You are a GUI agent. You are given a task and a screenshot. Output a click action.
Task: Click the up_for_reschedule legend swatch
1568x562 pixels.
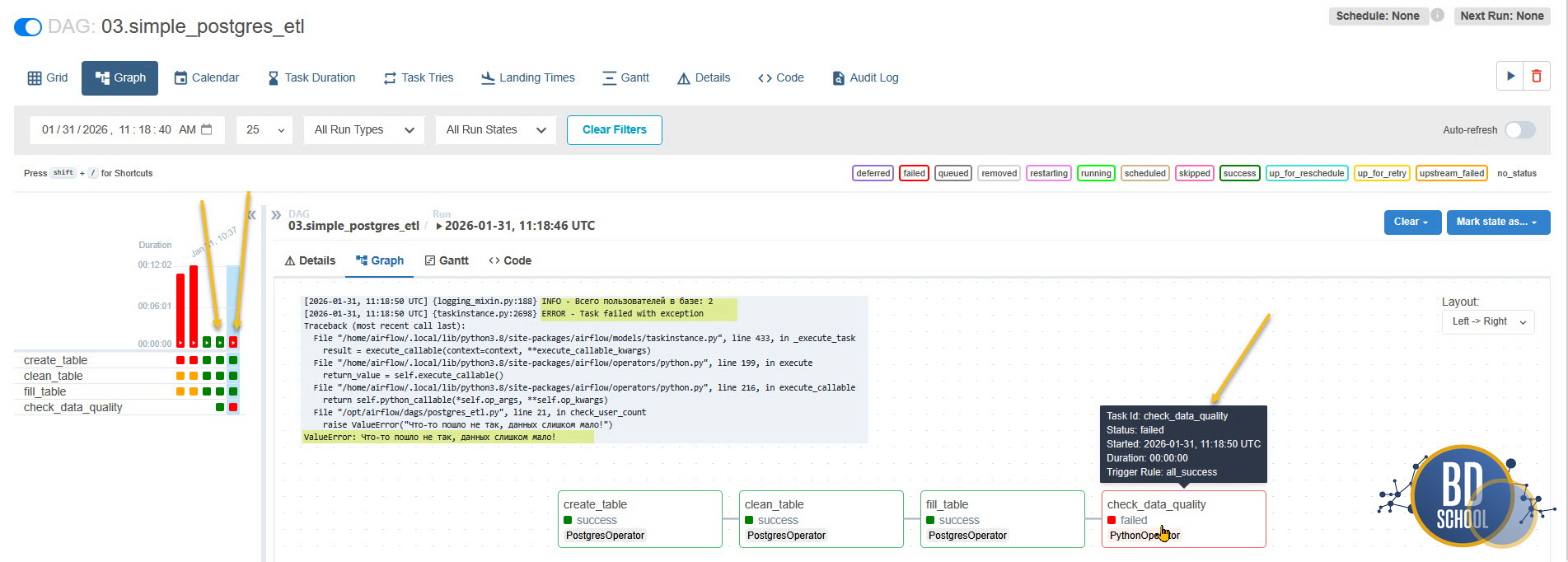pyautogui.click(x=1307, y=173)
